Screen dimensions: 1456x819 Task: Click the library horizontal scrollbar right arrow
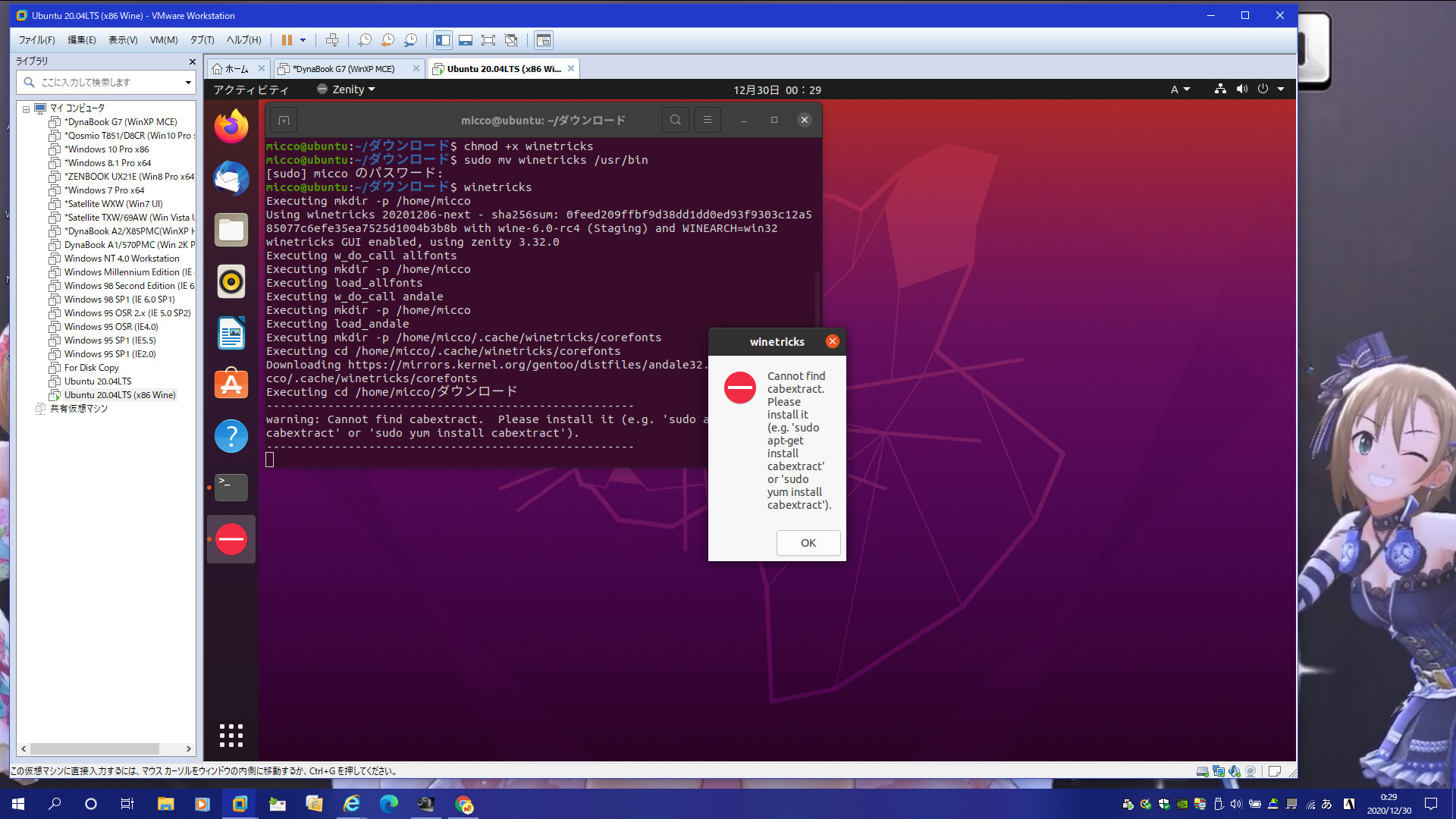pos(188,748)
